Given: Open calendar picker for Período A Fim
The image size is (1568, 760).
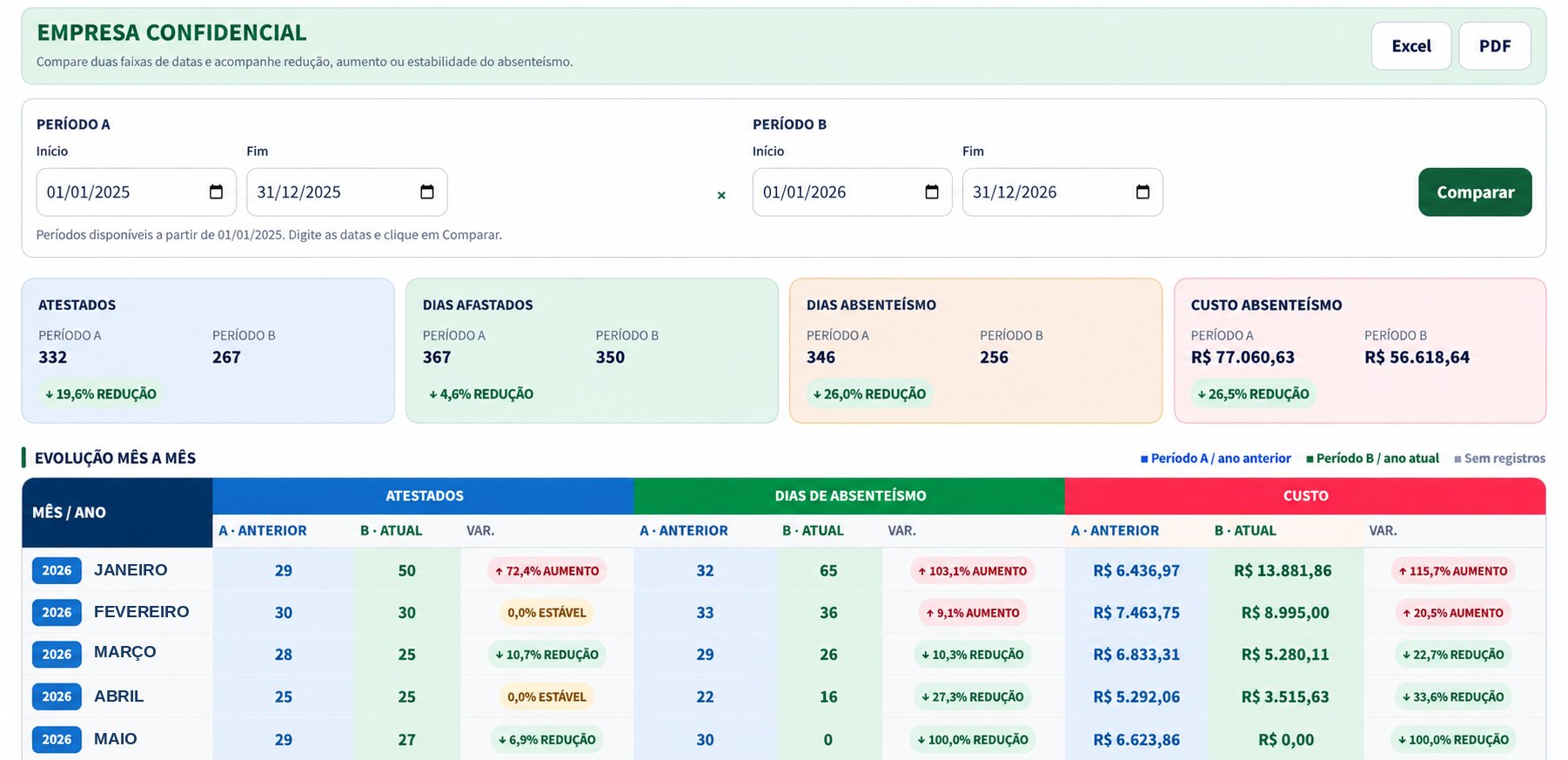Looking at the screenshot, I should [x=426, y=192].
